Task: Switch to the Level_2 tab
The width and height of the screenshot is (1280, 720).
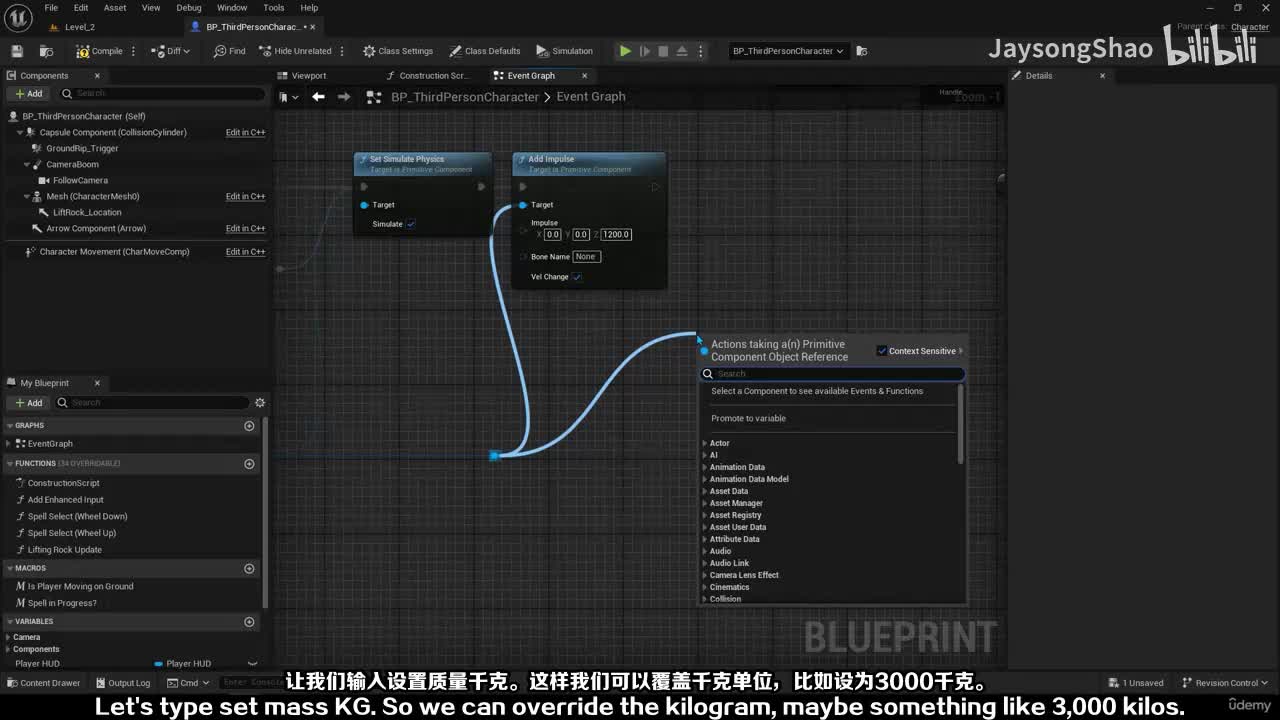Action: point(80,27)
